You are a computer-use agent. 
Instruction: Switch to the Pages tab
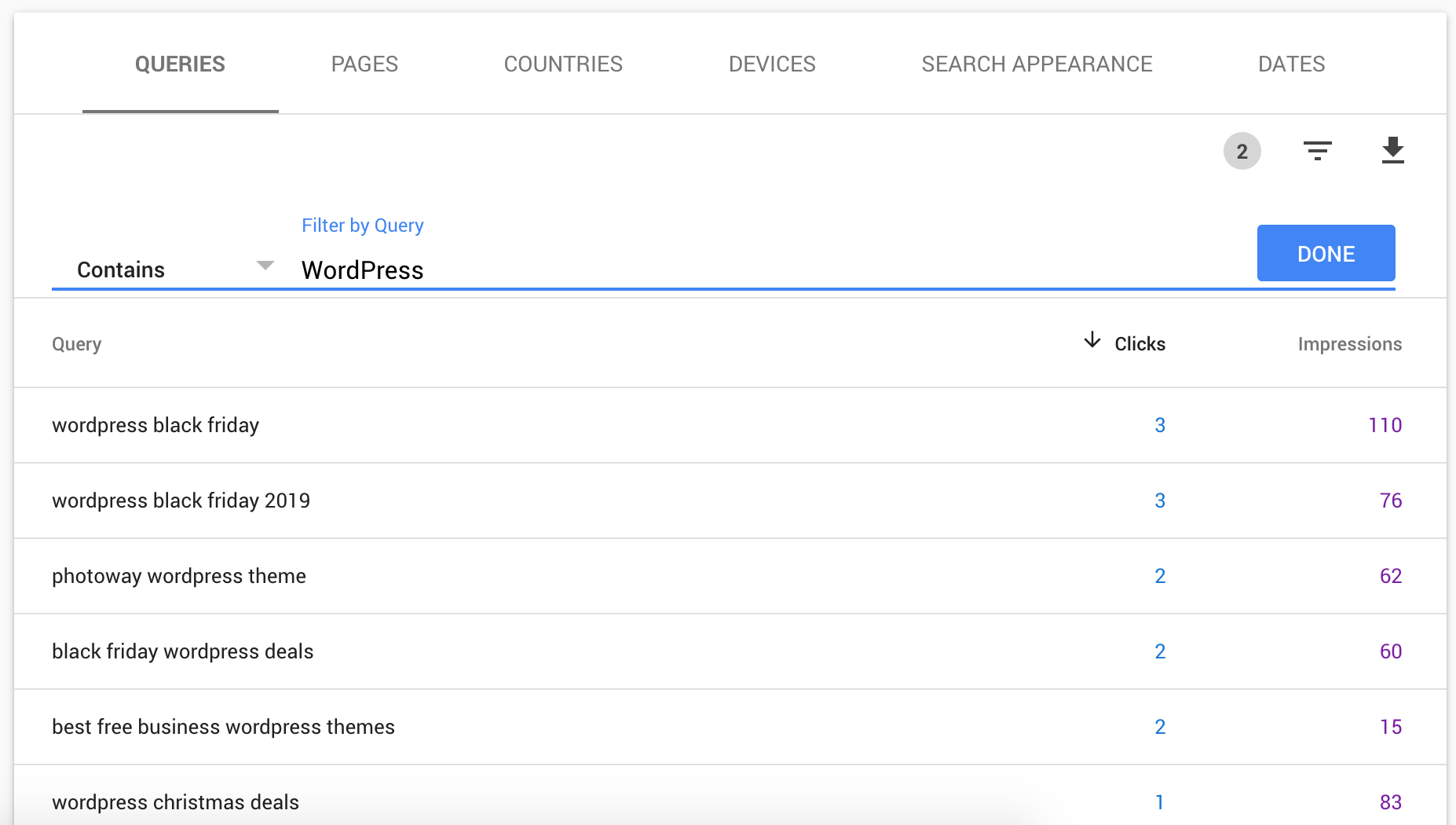tap(364, 64)
